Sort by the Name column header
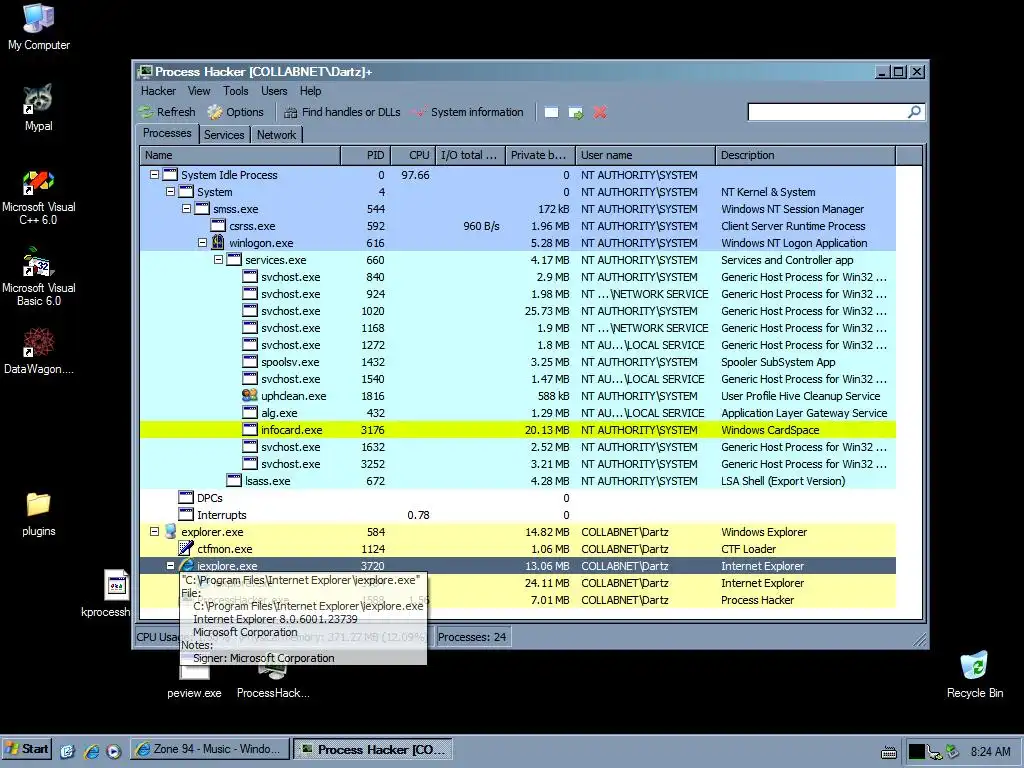 click(x=240, y=155)
